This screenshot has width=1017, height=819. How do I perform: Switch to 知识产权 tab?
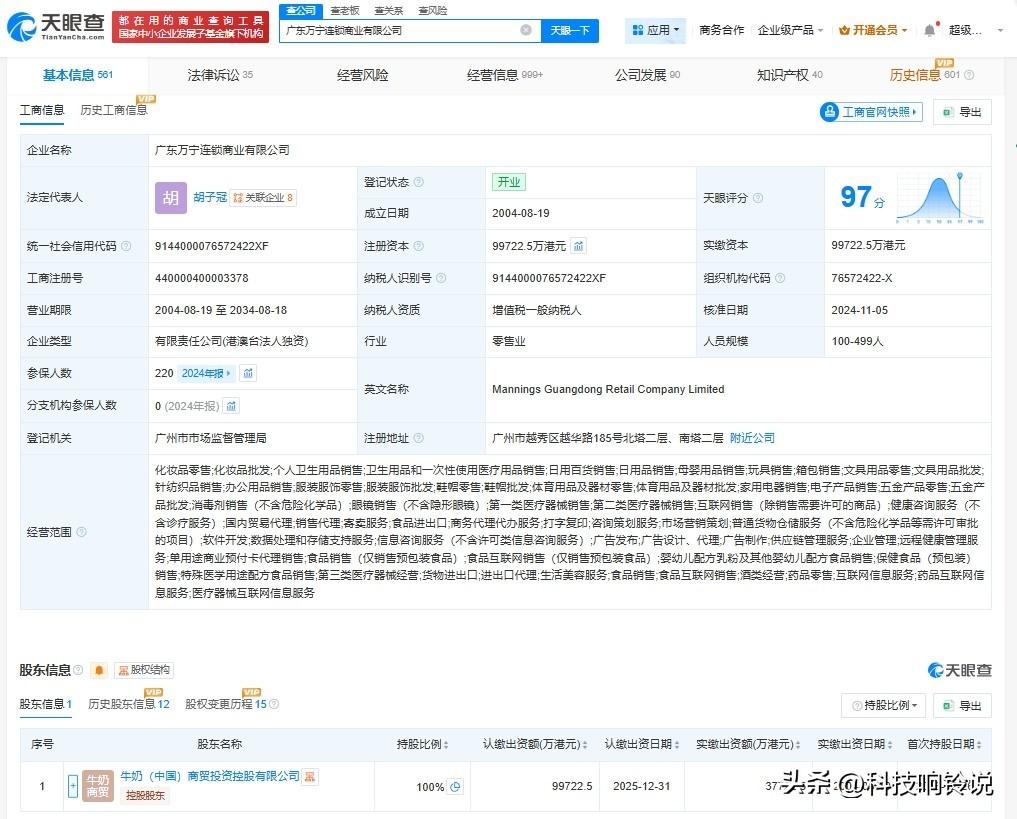[789, 75]
